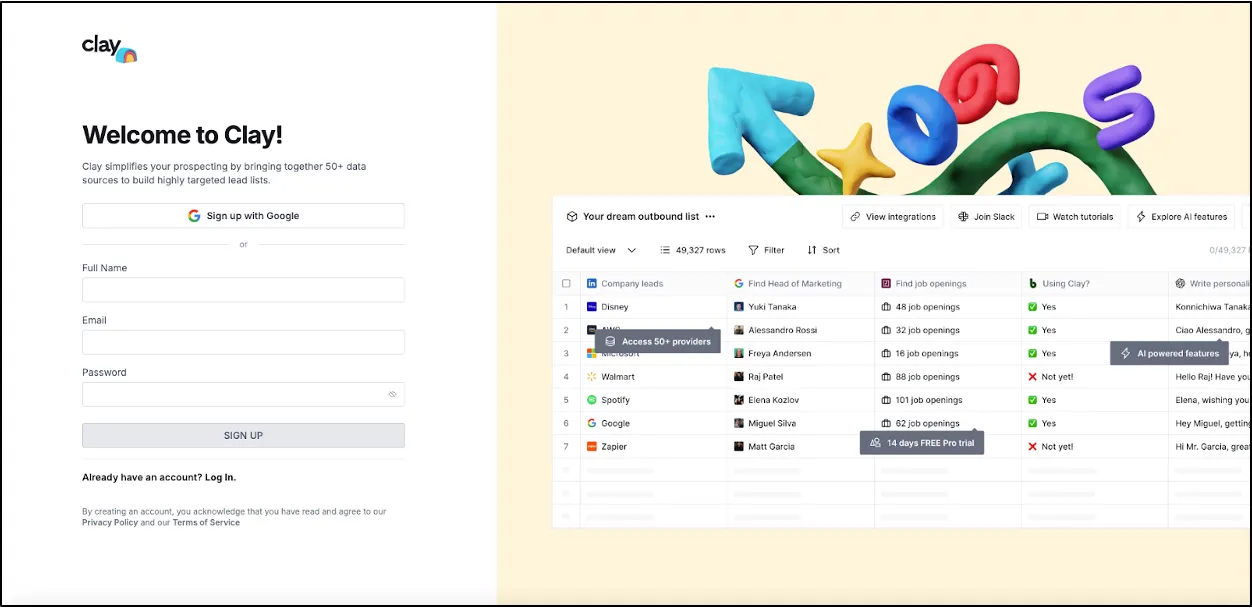Screen dimensions: 1252x608
Task: Click the video camera icon in Watch tutorials
Action: pos(1042,216)
